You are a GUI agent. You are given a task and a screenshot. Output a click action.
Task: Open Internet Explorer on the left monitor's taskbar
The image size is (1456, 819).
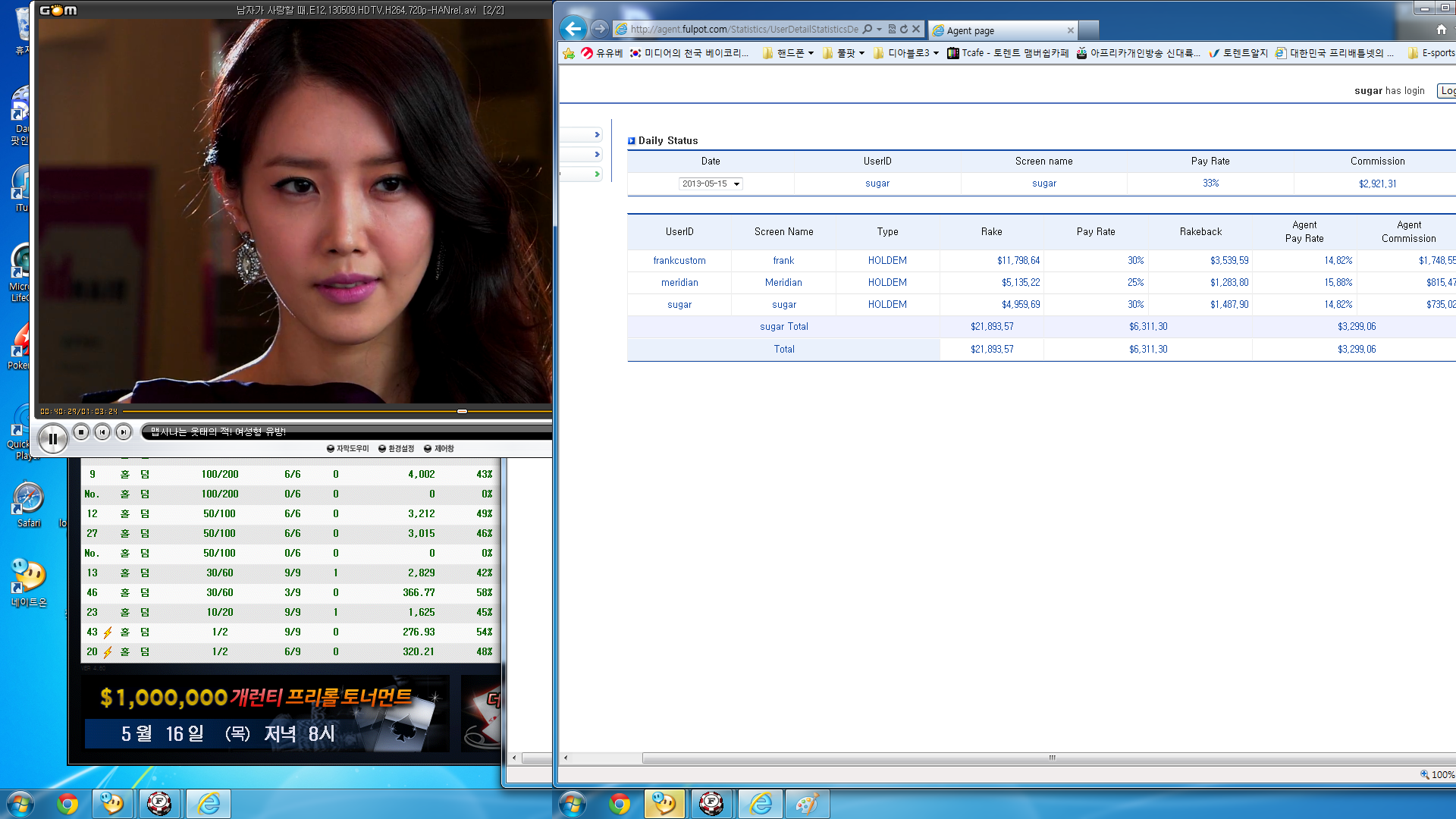[209, 804]
